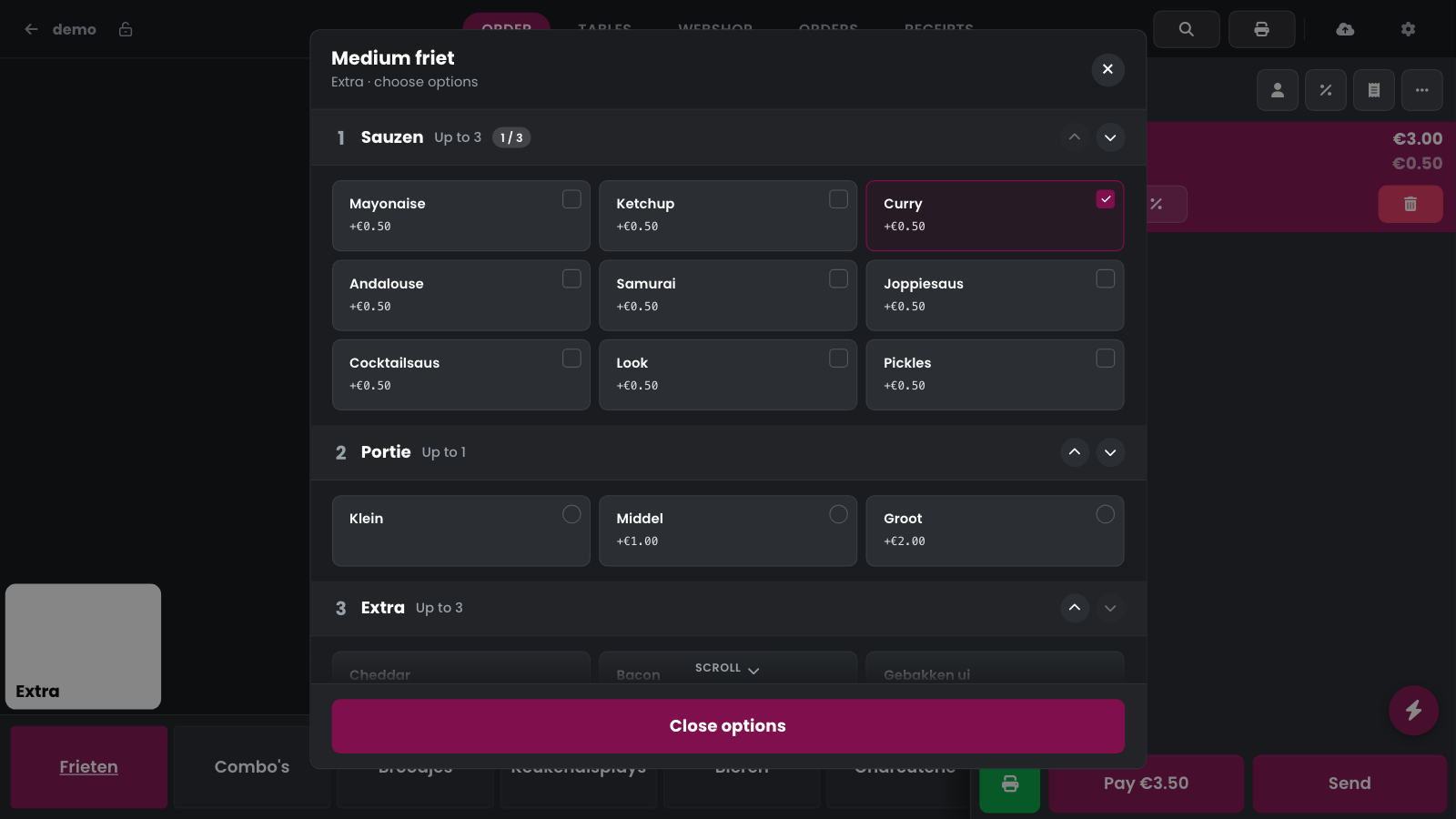Open the search magnifier button

(1186, 29)
